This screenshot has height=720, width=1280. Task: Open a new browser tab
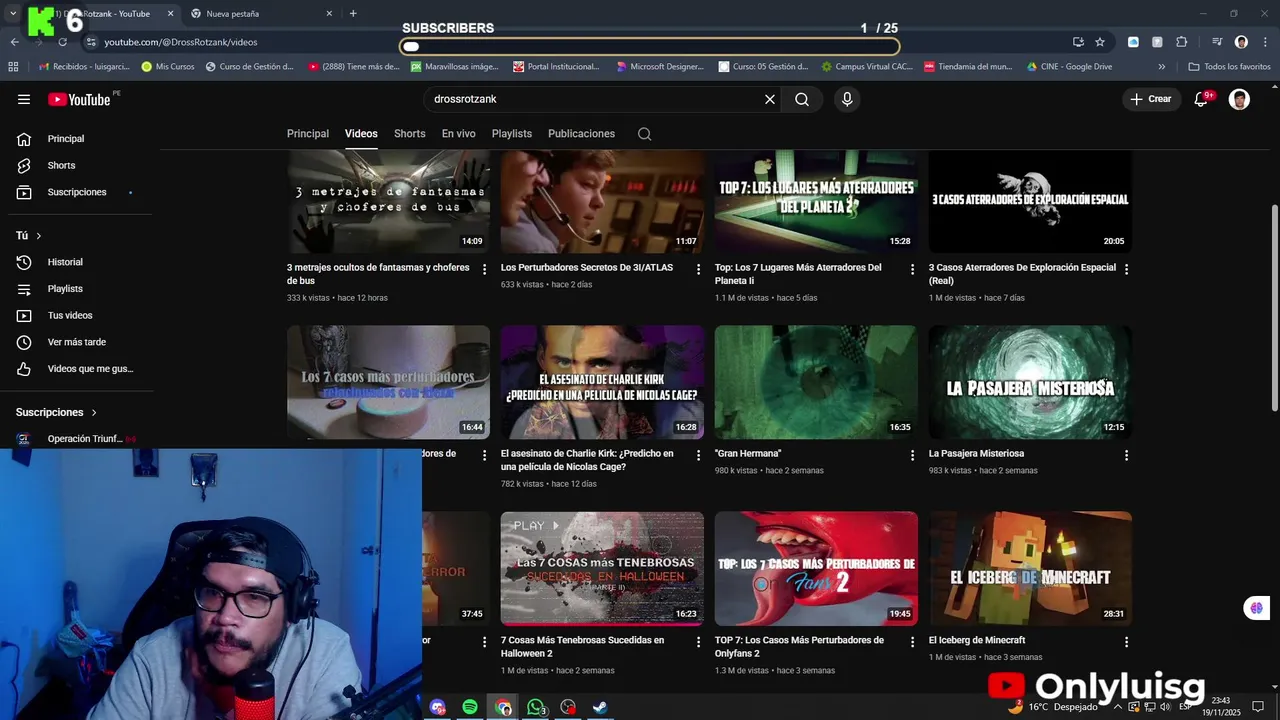pos(353,14)
